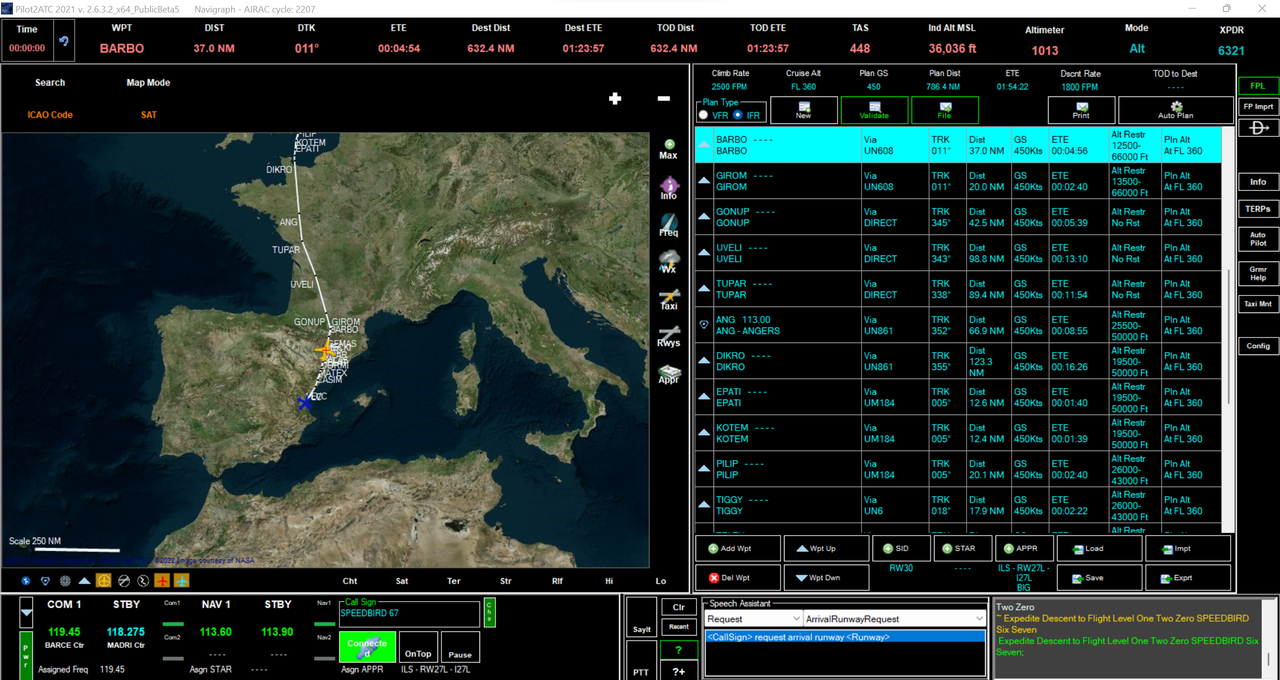Expand the GIROM waypoint row triangle
Image resolution: width=1280 pixels, height=680 pixels.
pos(704,181)
